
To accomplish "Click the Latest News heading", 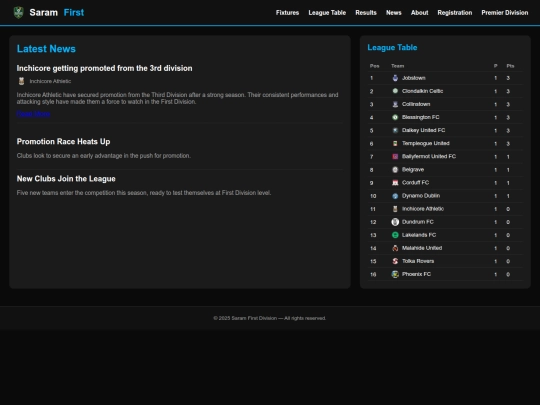I will (46, 49).
